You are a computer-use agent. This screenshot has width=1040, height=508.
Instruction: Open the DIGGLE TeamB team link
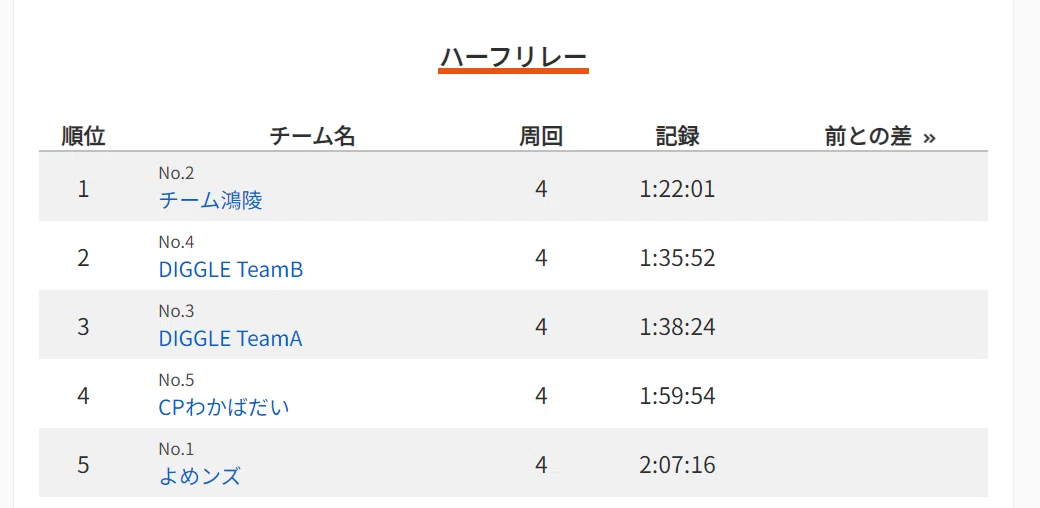(231, 269)
